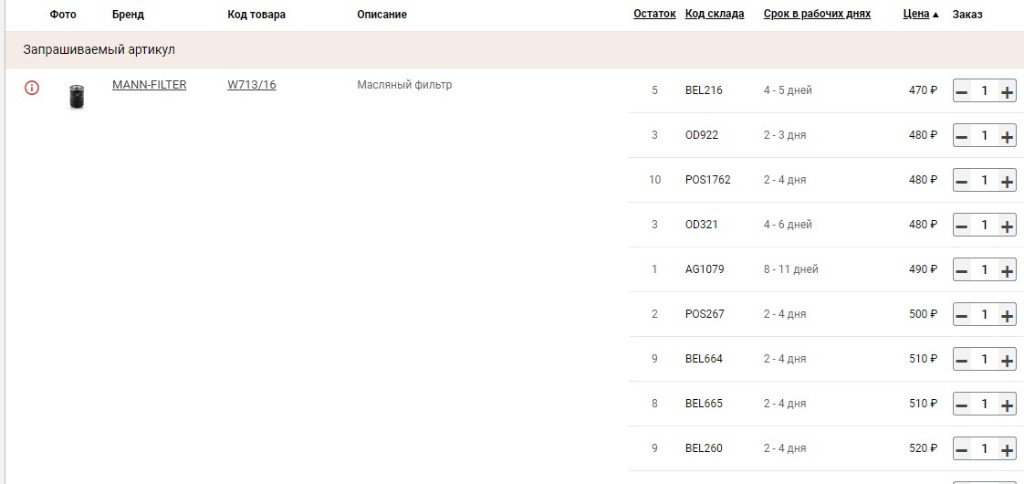The image size is (1024, 484).
Task: Click quantity field in OD922 row
Action: click(984, 137)
